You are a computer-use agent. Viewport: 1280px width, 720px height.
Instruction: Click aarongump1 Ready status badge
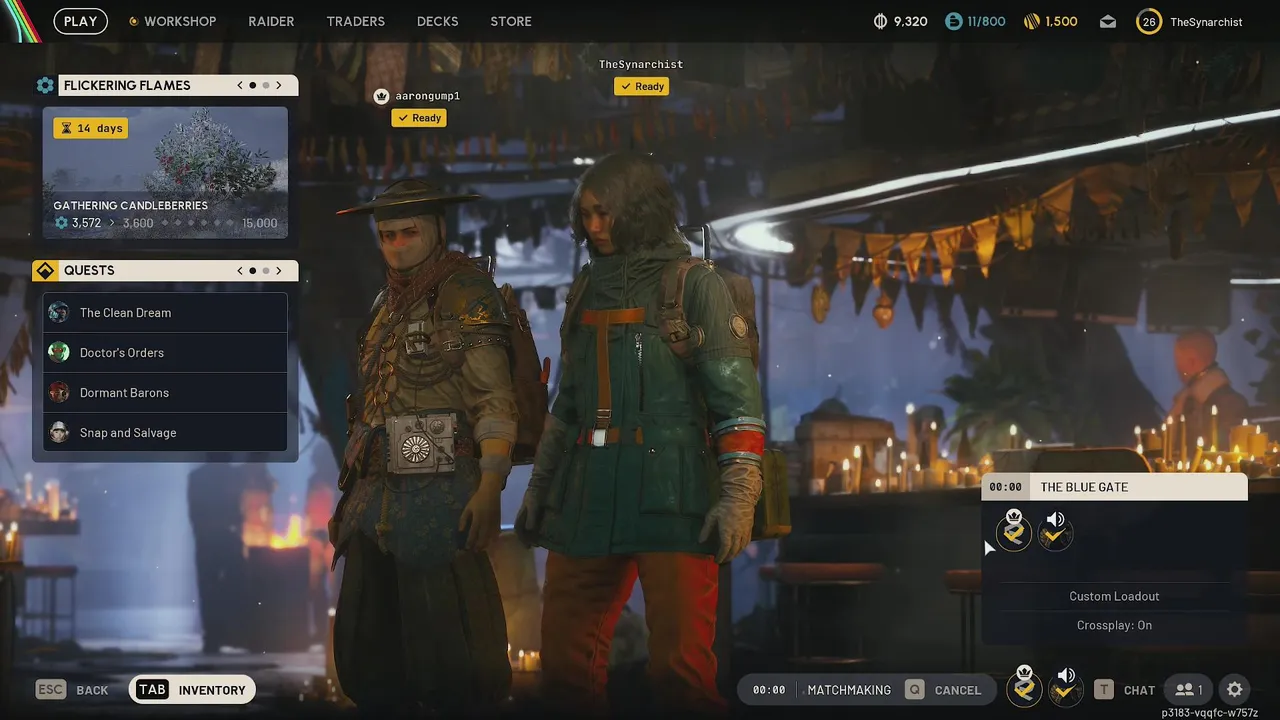click(418, 118)
